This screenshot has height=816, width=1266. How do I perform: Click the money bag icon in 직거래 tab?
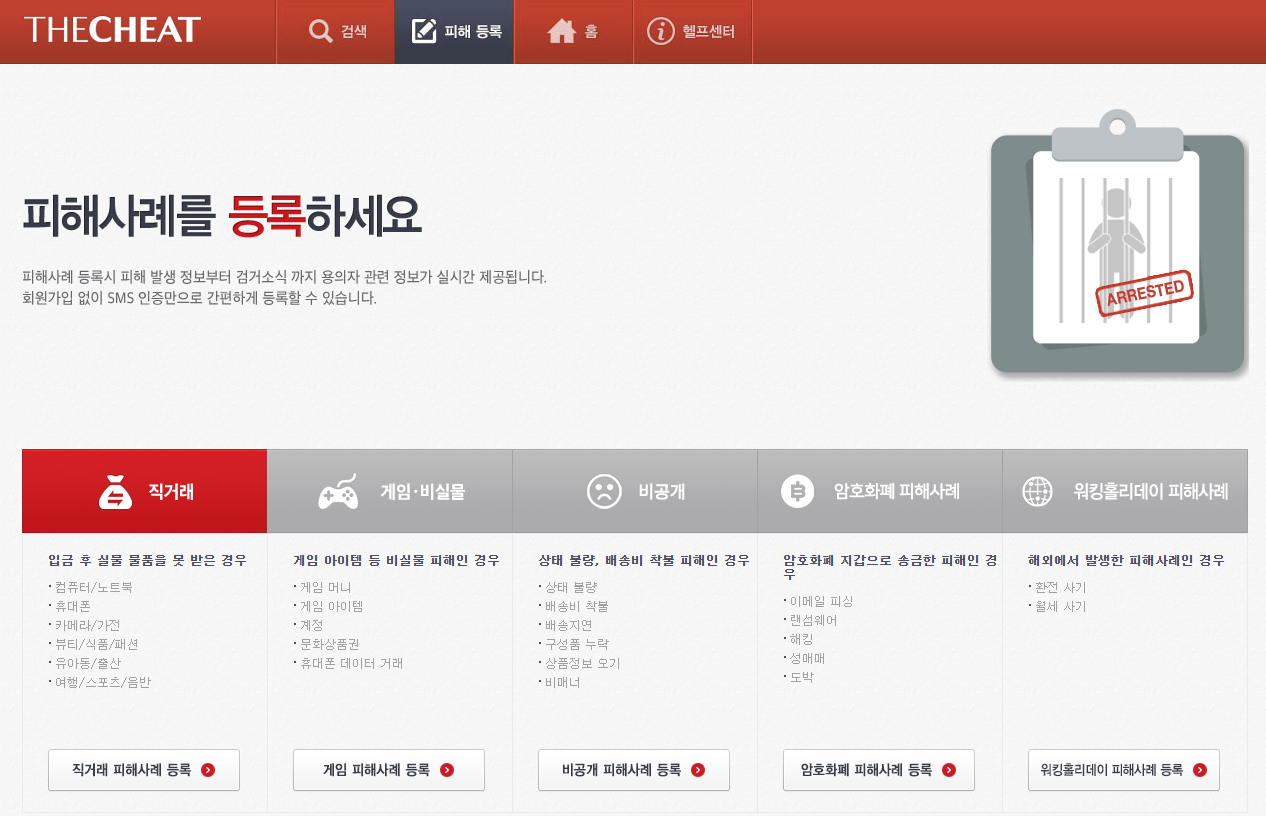point(116,491)
